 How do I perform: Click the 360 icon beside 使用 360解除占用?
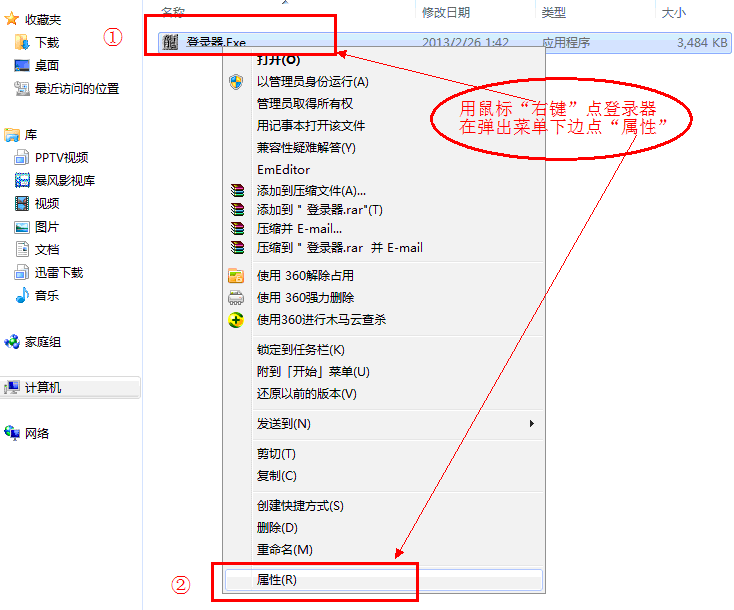coord(236,276)
